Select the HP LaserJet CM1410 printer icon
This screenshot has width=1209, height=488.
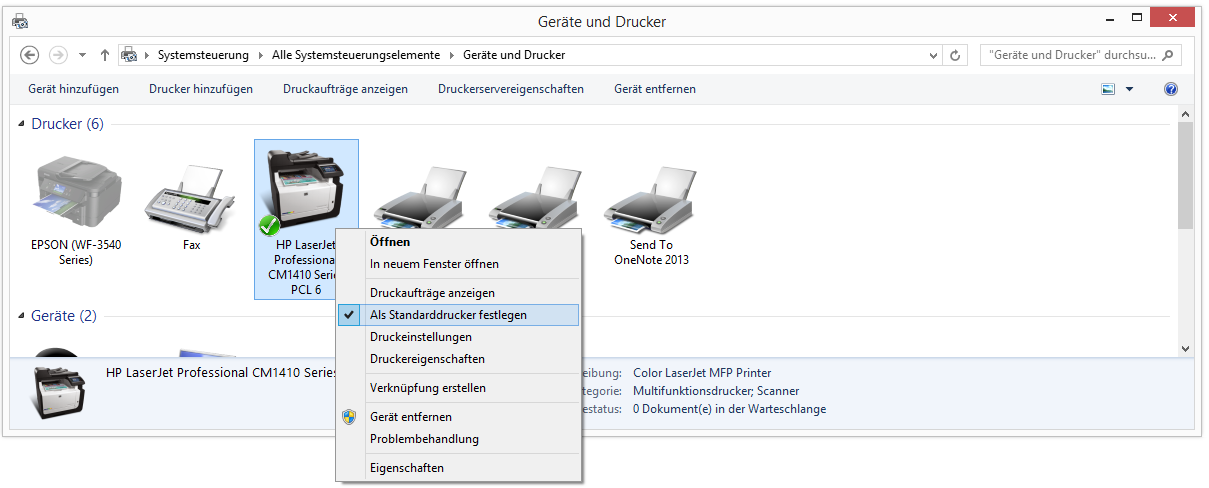[304, 190]
